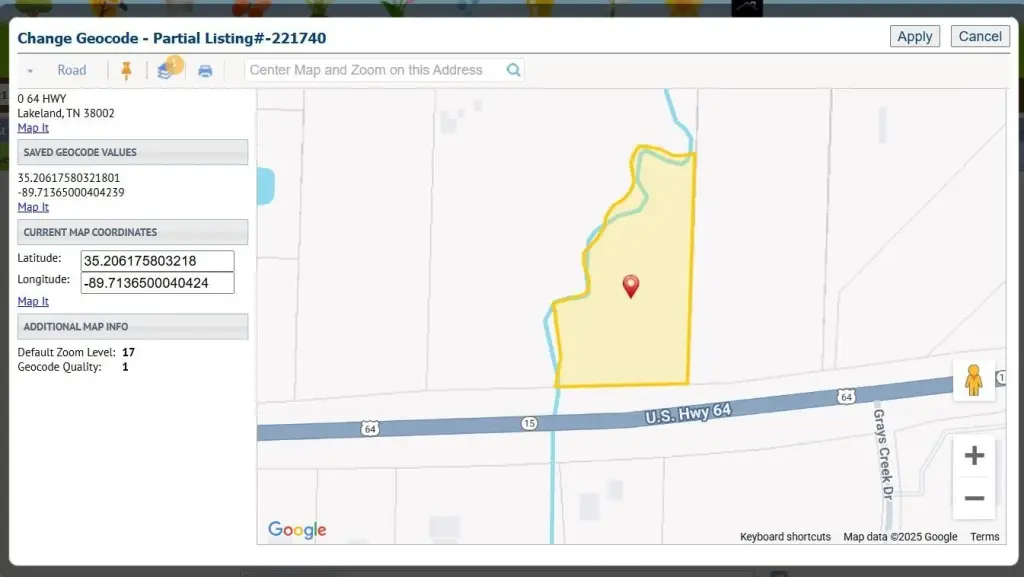This screenshot has width=1024, height=577.
Task: Click Map It link below Longitude field
Action: (33, 301)
